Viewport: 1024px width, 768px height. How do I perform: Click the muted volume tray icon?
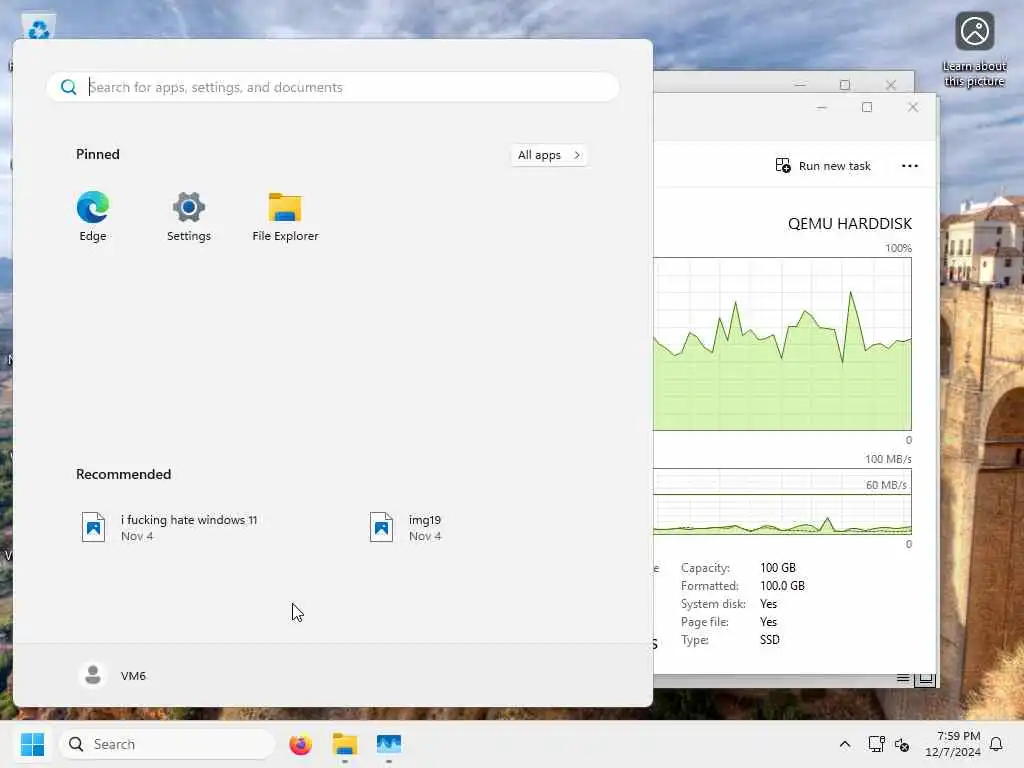click(x=902, y=744)
